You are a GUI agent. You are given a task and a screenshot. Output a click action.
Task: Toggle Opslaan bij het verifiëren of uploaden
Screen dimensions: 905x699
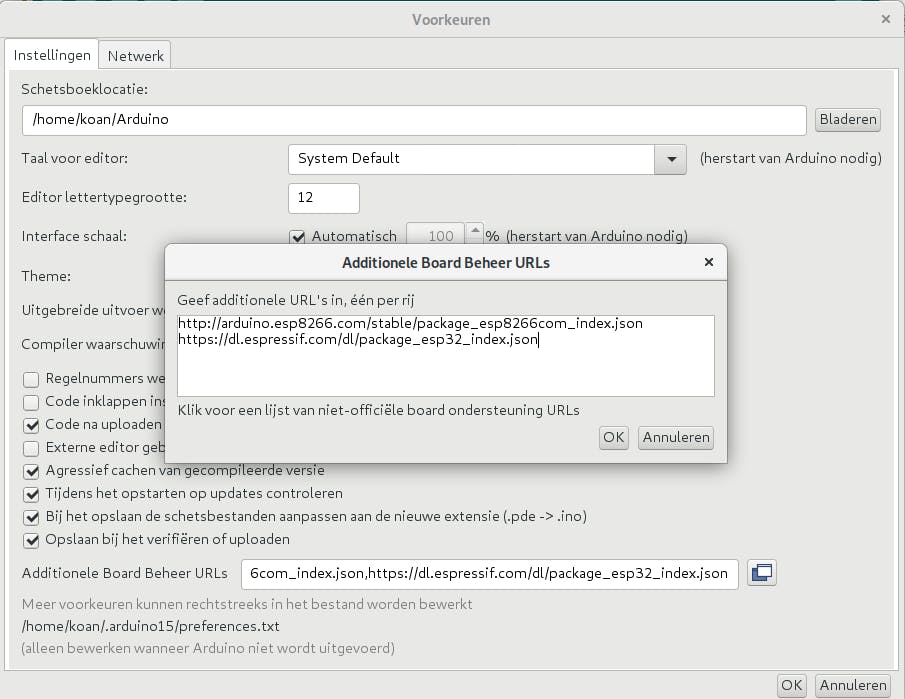pos(31,540)
